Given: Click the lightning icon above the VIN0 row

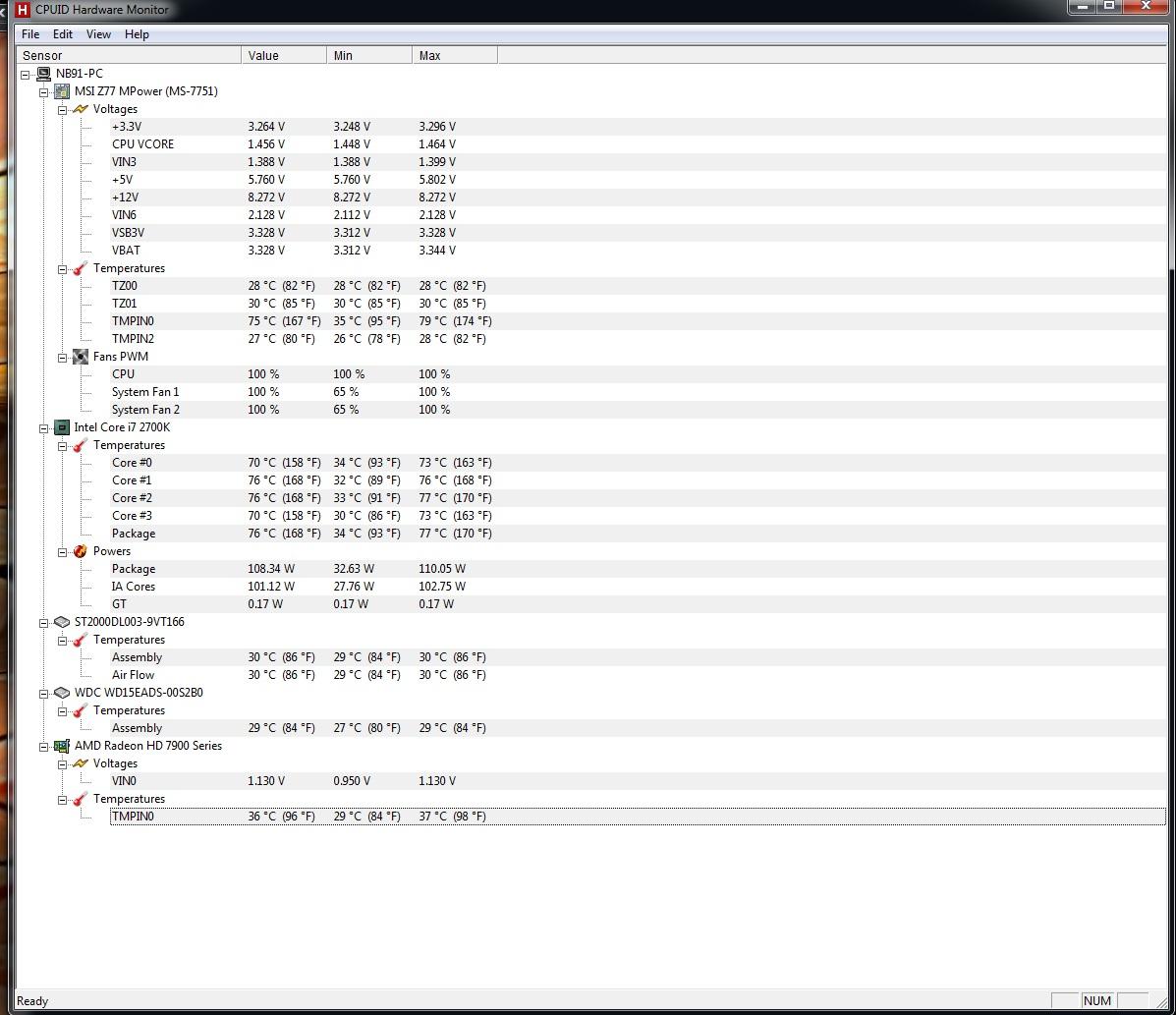Looking at the screenshot, I should pyautogui.click(x=81, y=763).
